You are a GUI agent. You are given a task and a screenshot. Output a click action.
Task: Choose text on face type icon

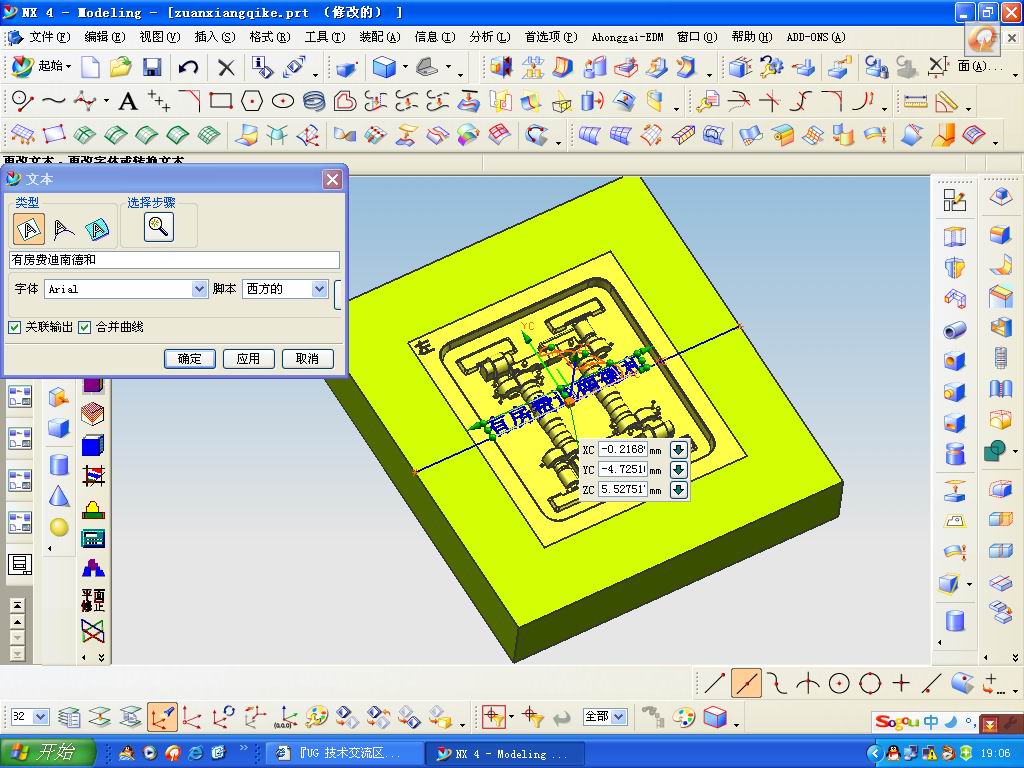pyautogui.click(x=97, y=229)
